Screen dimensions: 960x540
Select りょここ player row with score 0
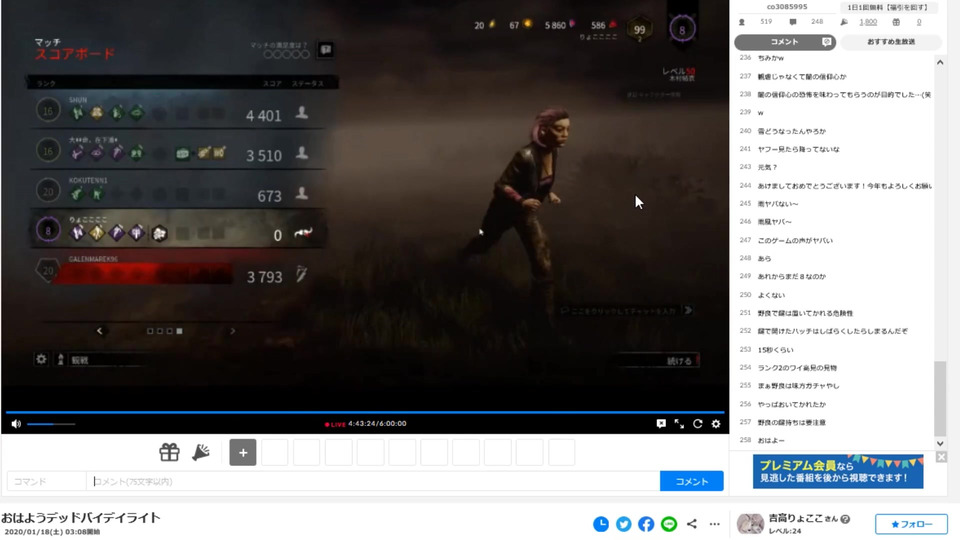(x=178, y=230)
